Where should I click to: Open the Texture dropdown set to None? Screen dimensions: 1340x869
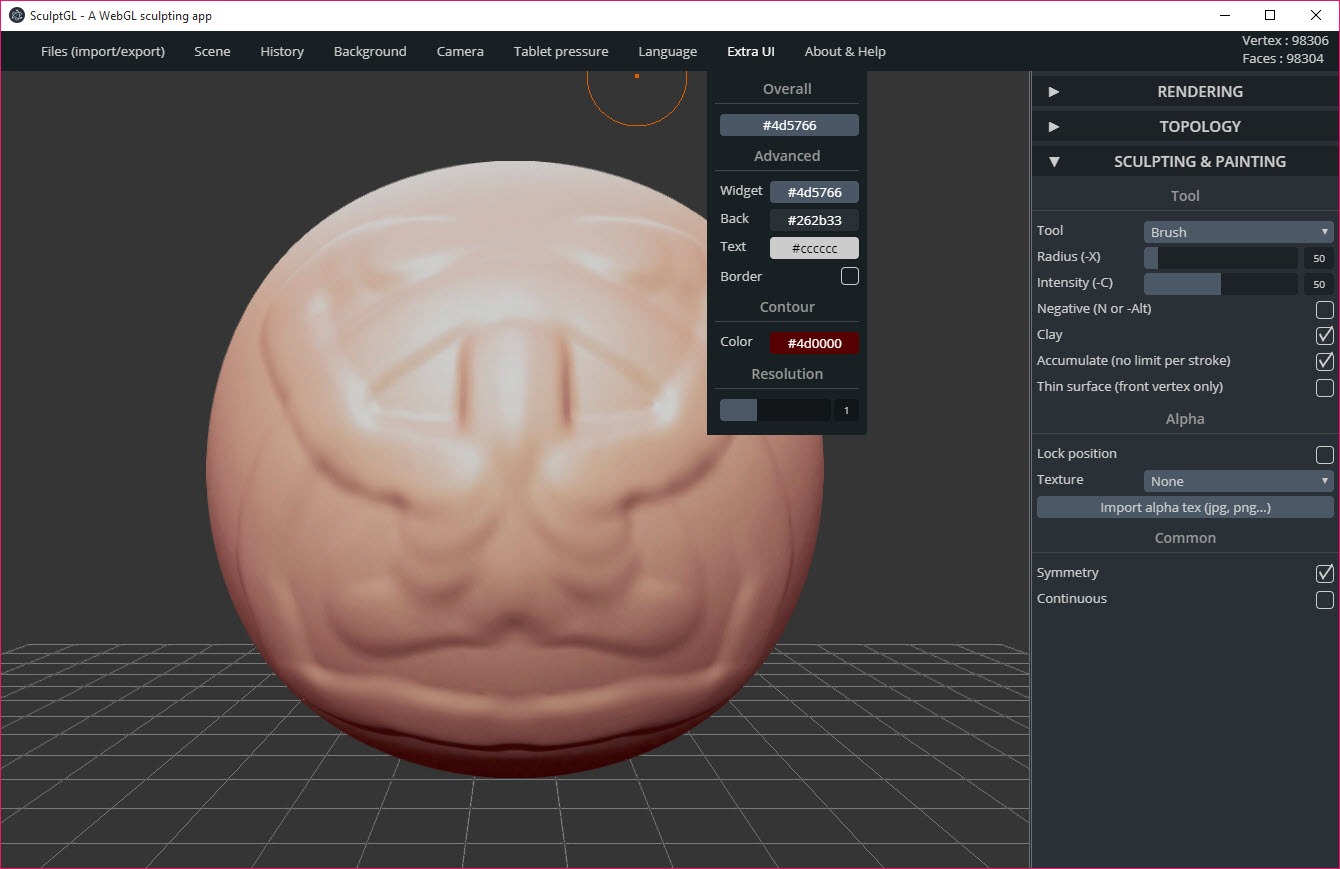(x=1238, y=481)
